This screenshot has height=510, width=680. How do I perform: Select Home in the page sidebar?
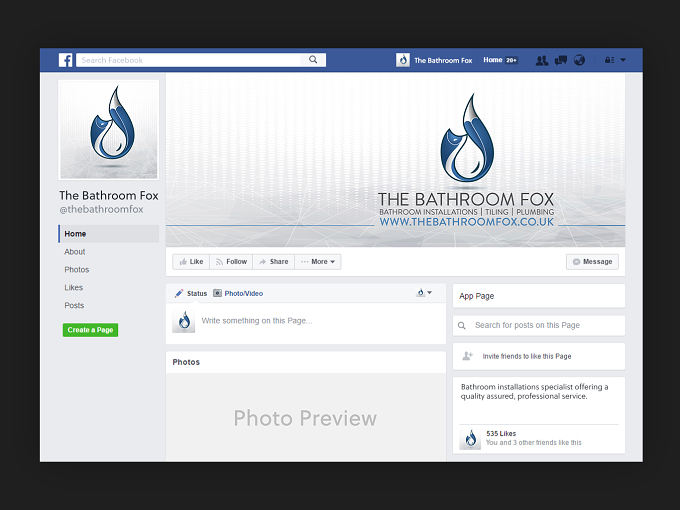(109, 234)
